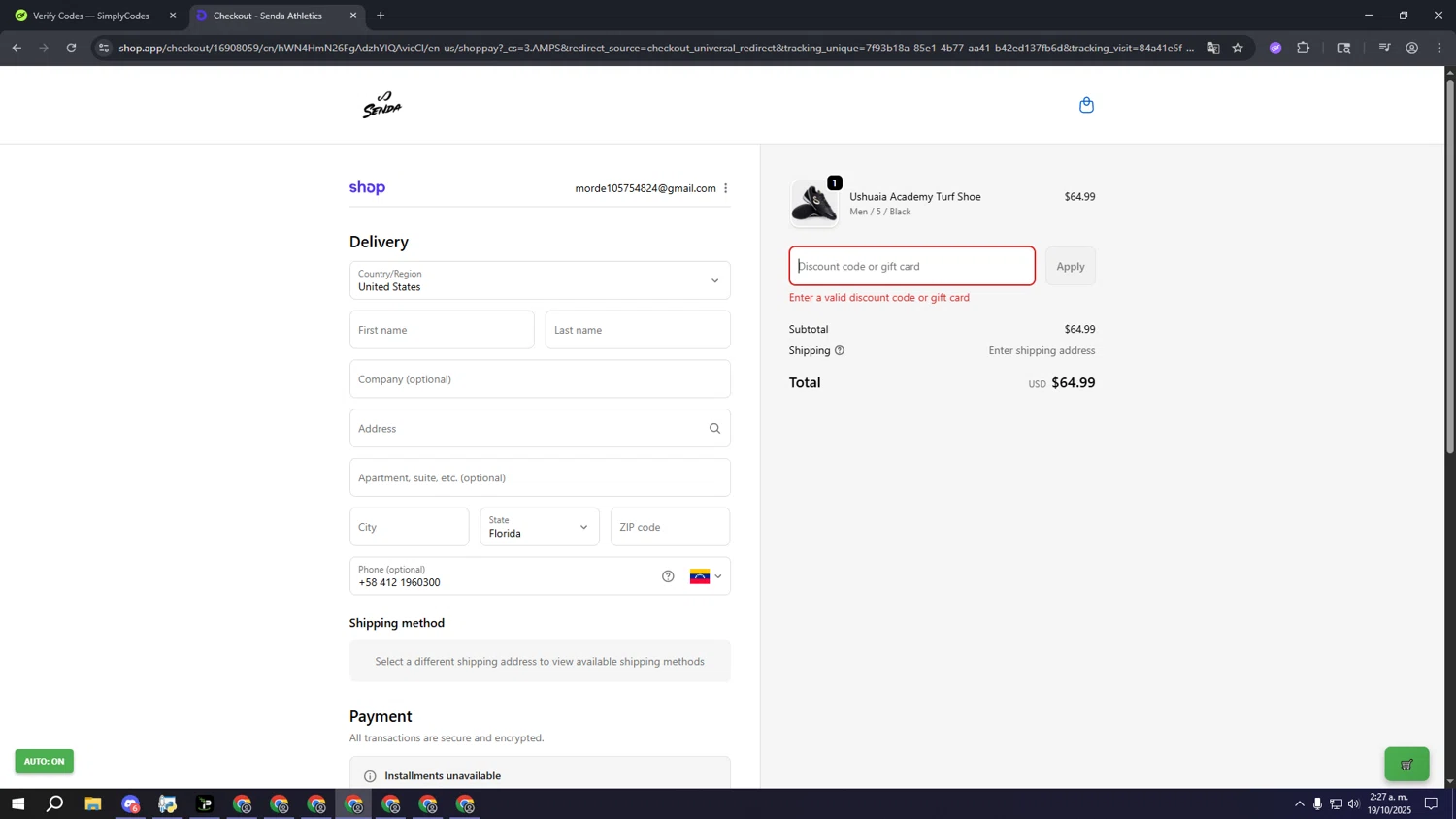
Task: Click the site information icon in the address bar
Action: pos(104,48)
